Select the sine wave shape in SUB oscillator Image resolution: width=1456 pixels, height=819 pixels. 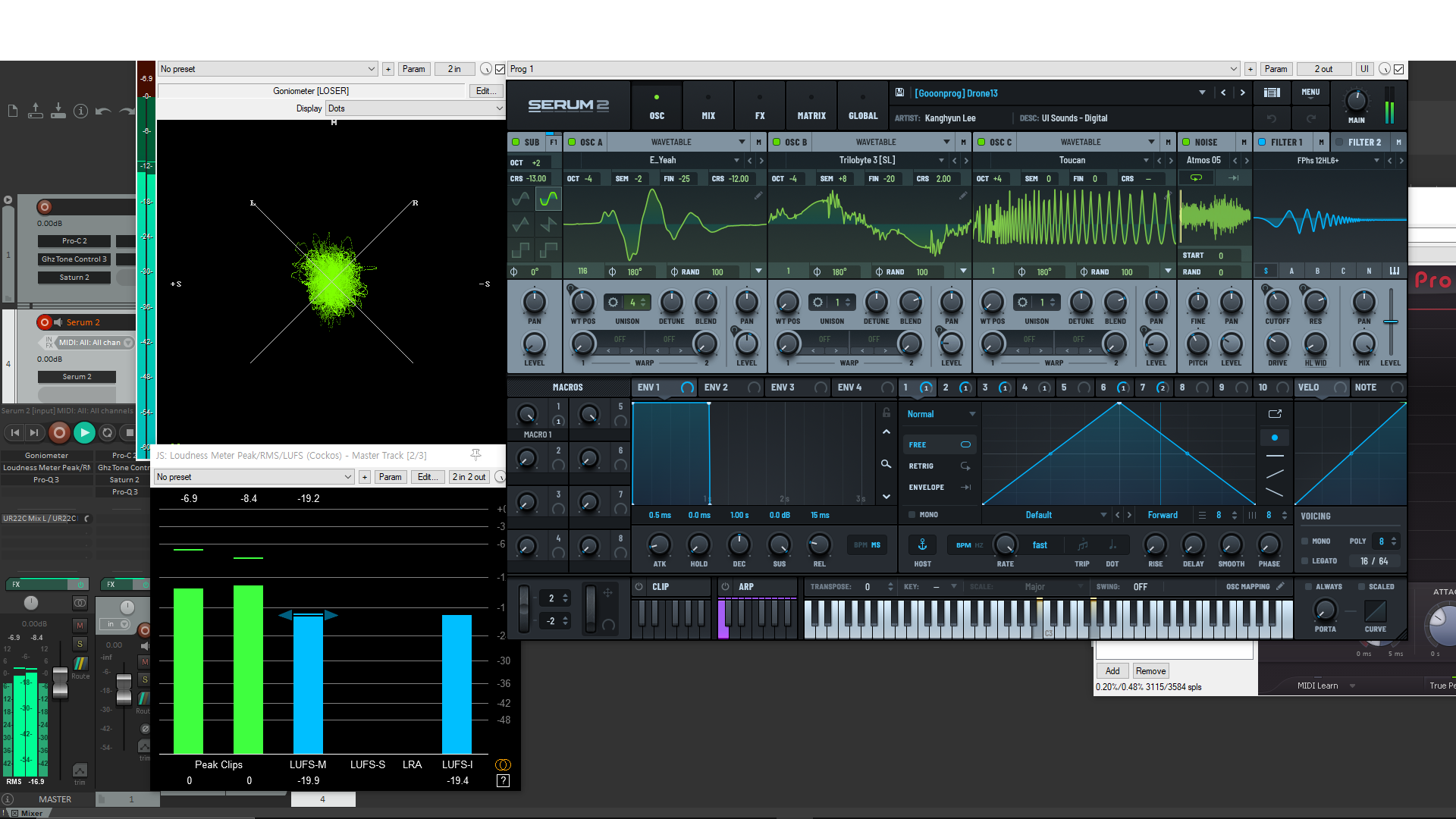(521, 199)
